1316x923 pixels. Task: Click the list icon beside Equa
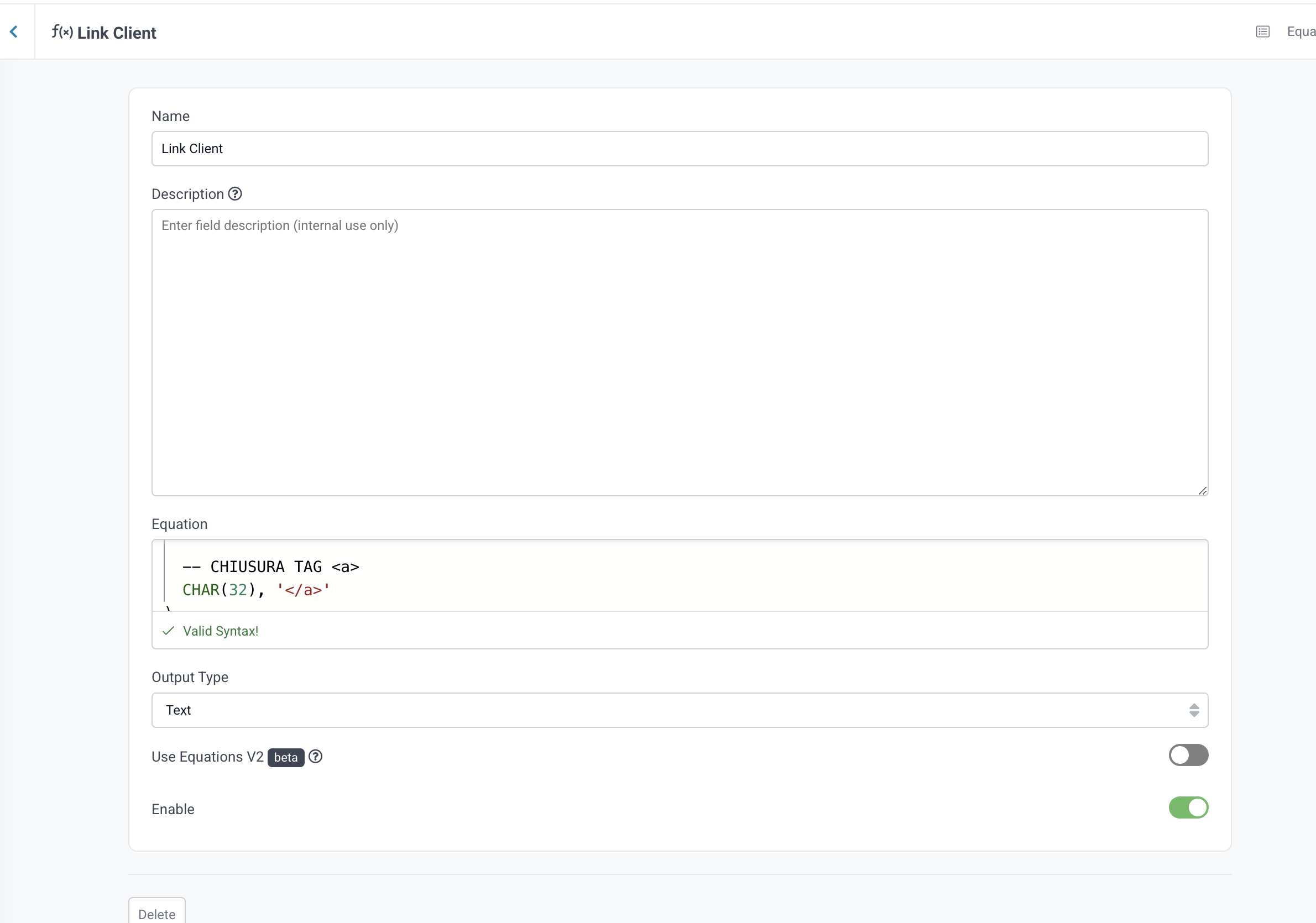click(x=1262, y=32)
